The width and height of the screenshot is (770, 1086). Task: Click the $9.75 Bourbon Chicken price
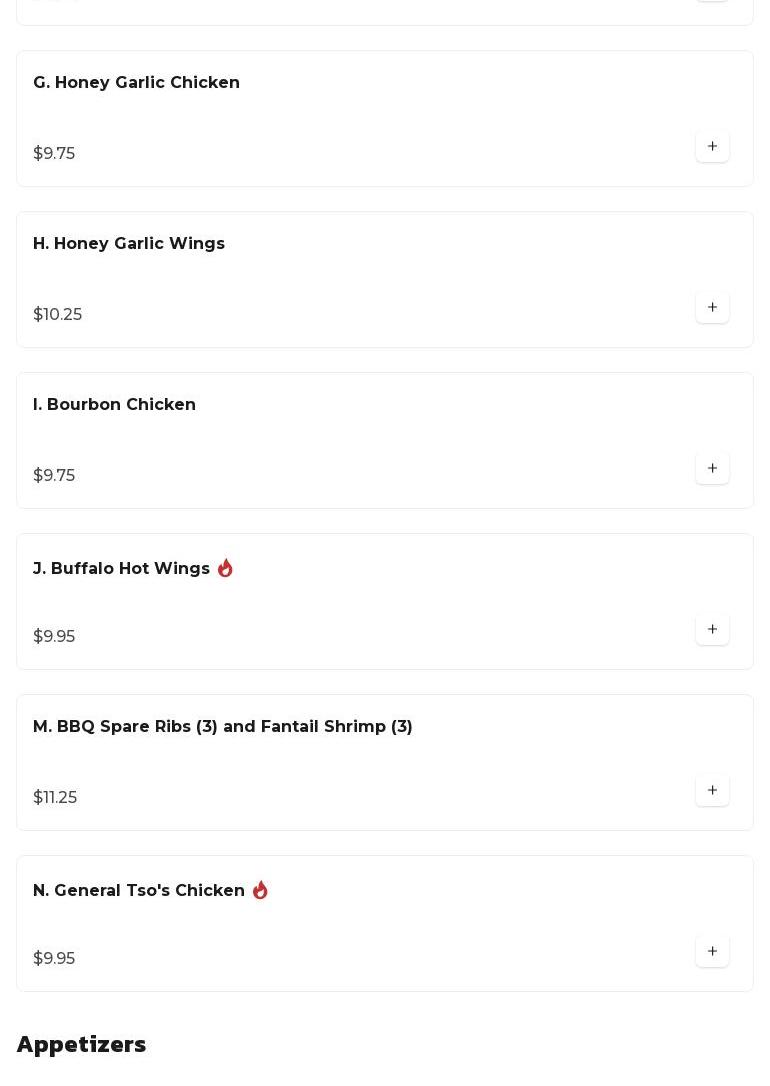54,476
